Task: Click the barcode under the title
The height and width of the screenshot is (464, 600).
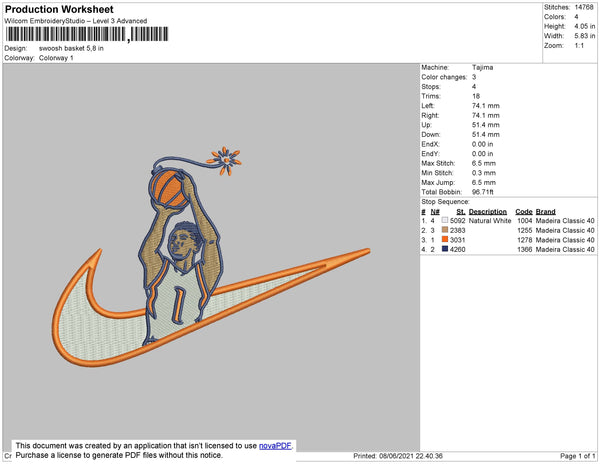Action: (87, 34)
